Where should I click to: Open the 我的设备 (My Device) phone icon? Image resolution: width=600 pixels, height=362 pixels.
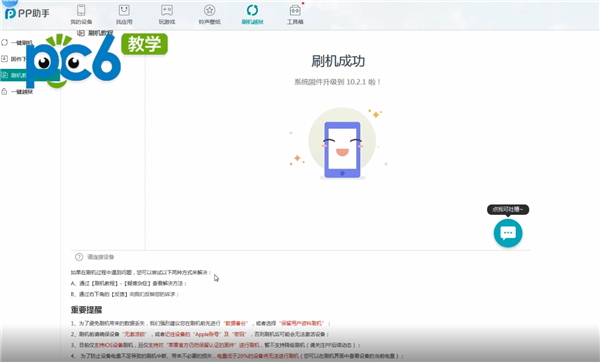[81, 10]
